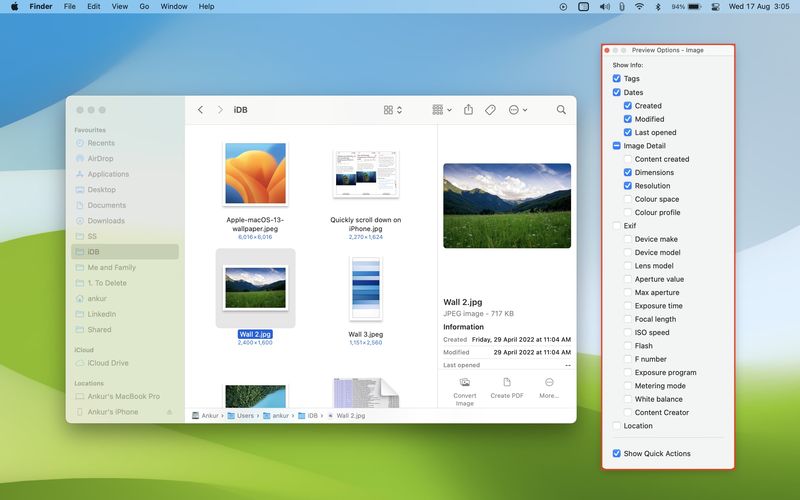
Task: Open the Group By dropdown in toolbar
Action: [x=442, y=110]
